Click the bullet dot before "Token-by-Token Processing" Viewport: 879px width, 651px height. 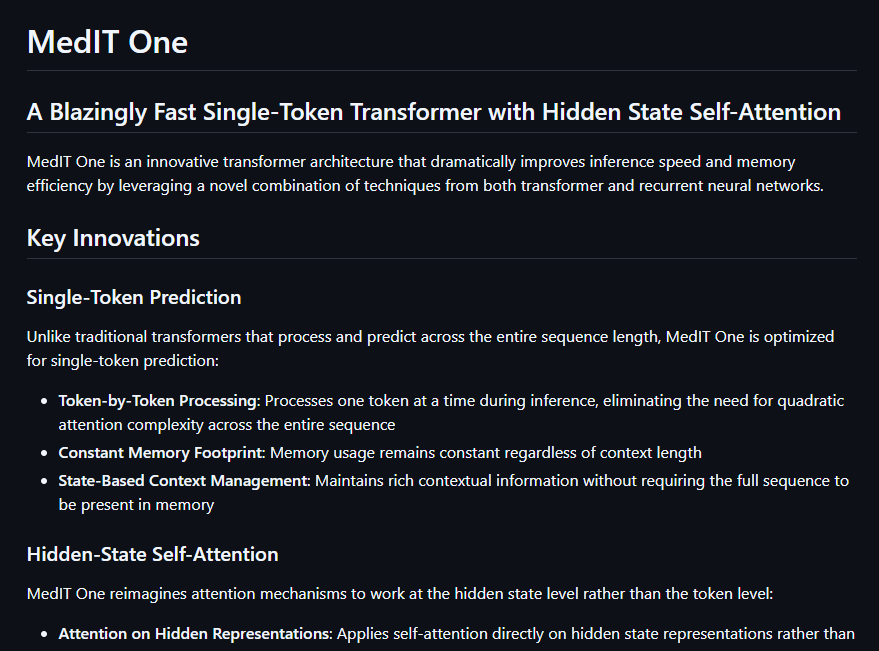45,401
